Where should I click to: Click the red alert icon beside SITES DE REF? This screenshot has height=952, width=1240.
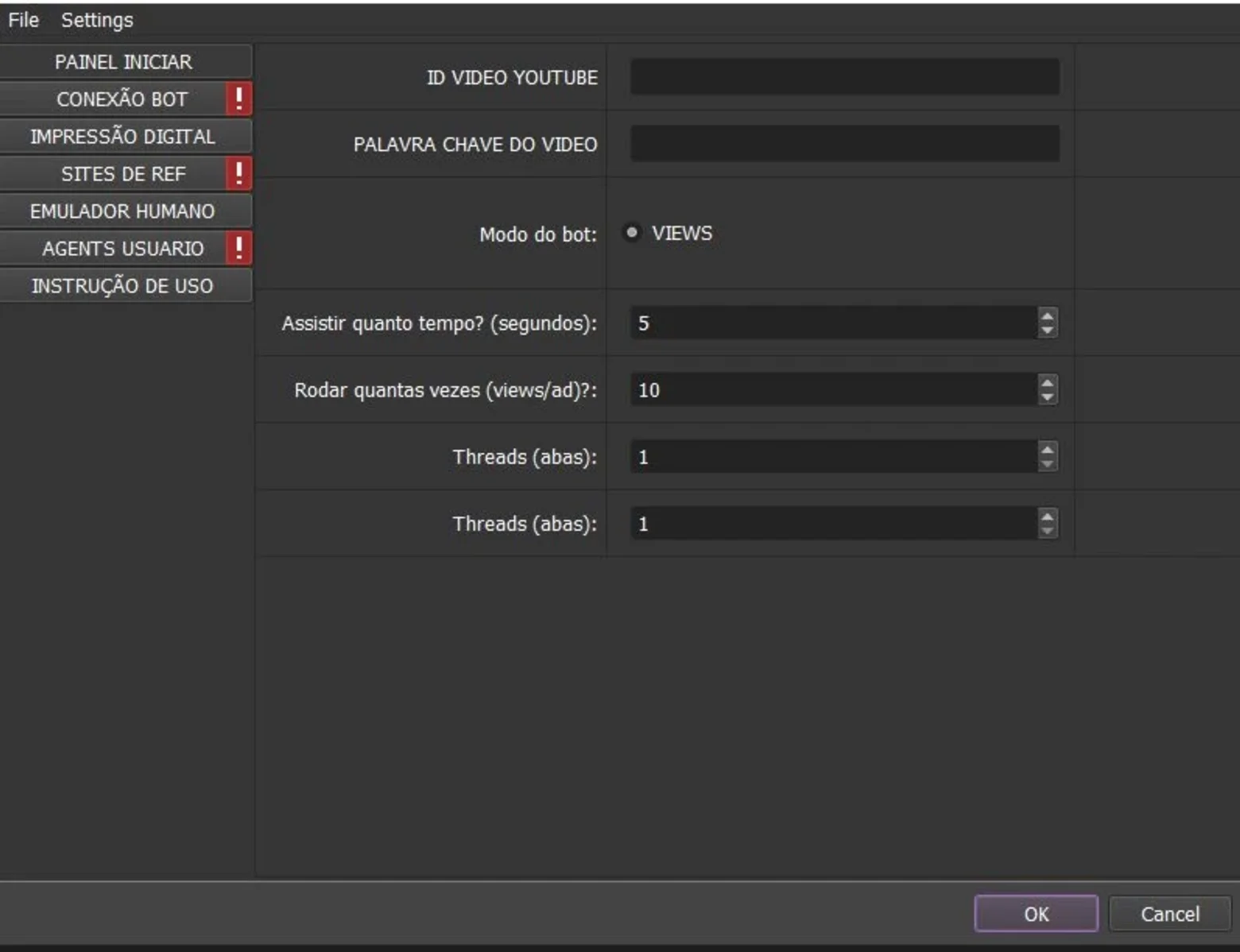click(238, 173)
